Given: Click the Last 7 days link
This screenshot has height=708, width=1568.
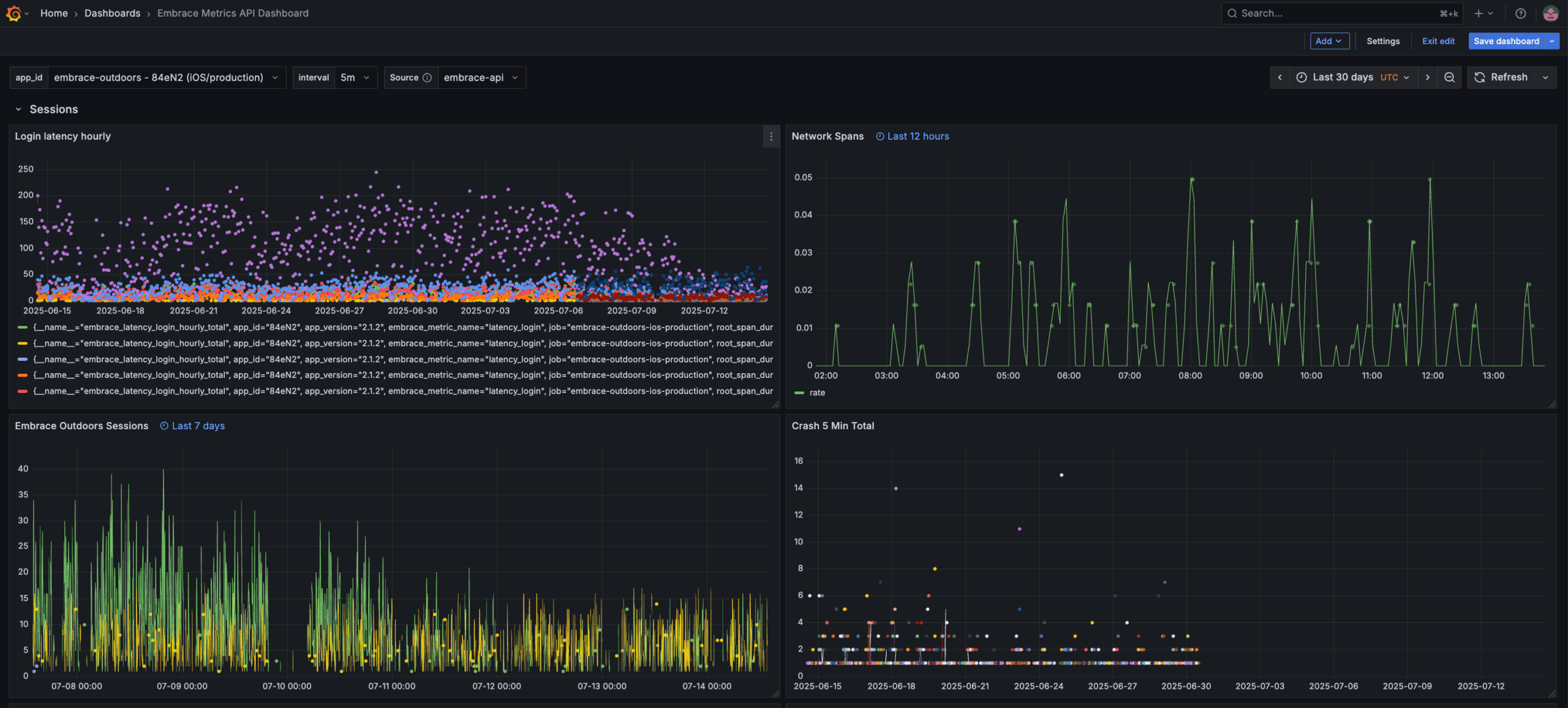Looking at the screenshot, I should coord(198,426).
